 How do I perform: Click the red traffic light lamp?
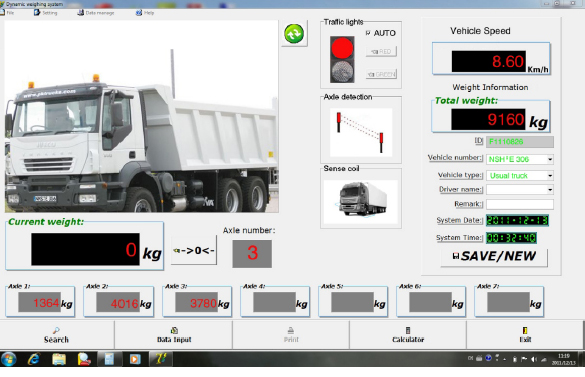(x=342, y=48)
